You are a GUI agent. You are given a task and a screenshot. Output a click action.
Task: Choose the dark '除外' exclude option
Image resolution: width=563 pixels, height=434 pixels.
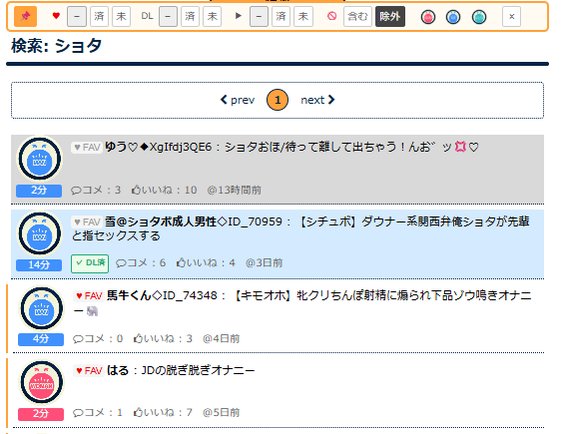pyautogui.click(x=390, y=17)
